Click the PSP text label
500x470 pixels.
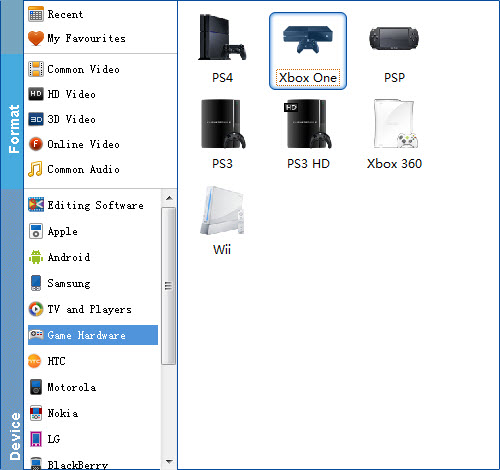[x=394, y=78]
